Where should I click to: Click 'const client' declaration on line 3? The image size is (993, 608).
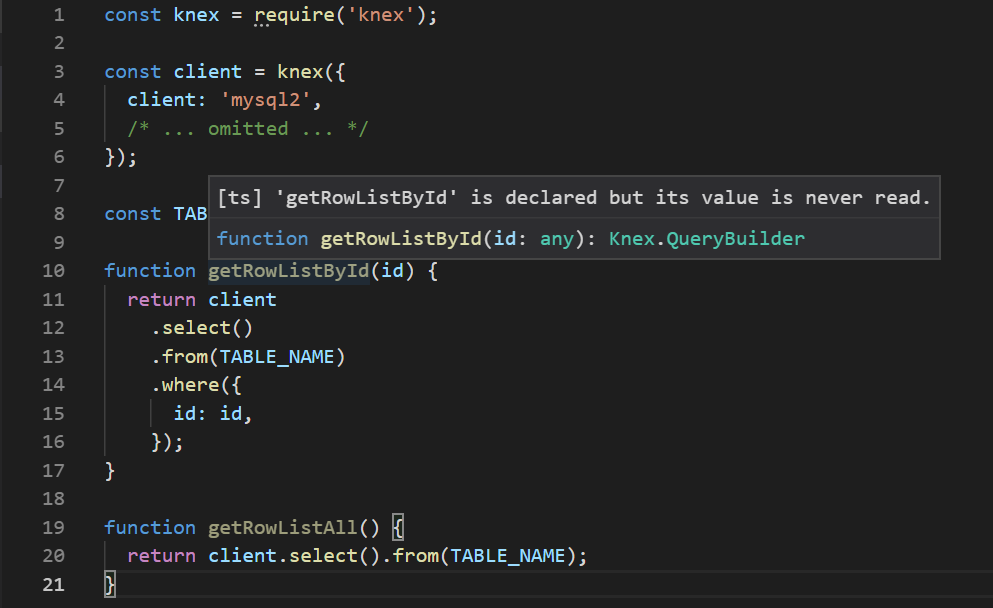tap(173, 72)
